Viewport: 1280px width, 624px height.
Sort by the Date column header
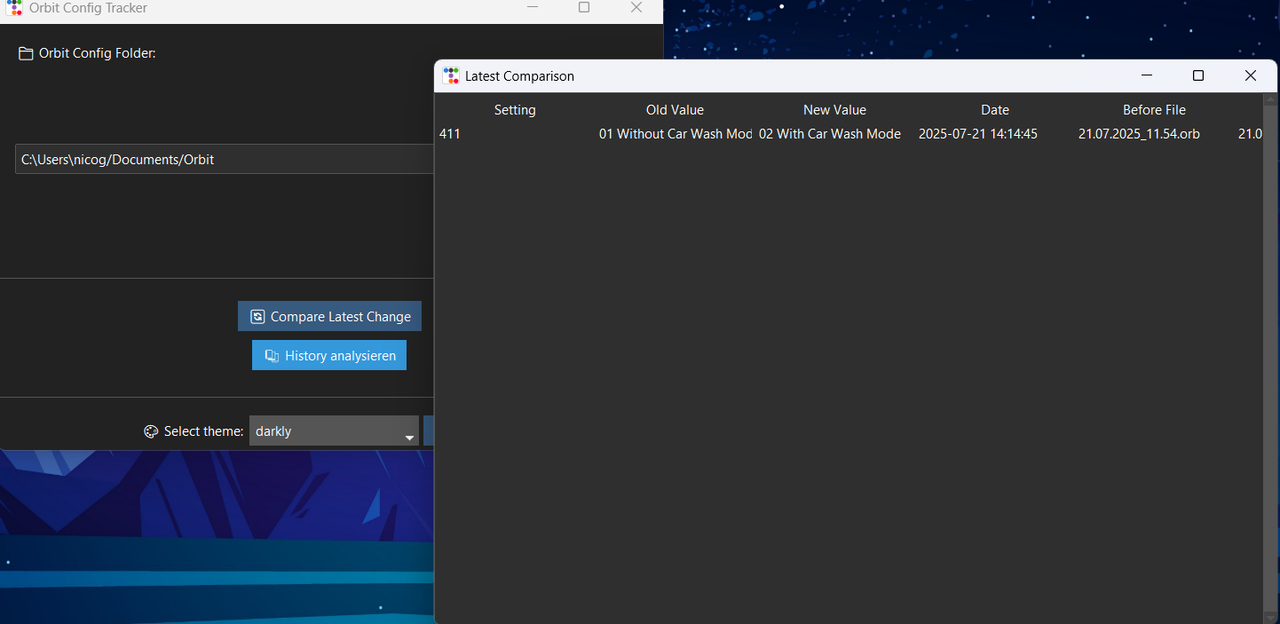click(995, 110)
